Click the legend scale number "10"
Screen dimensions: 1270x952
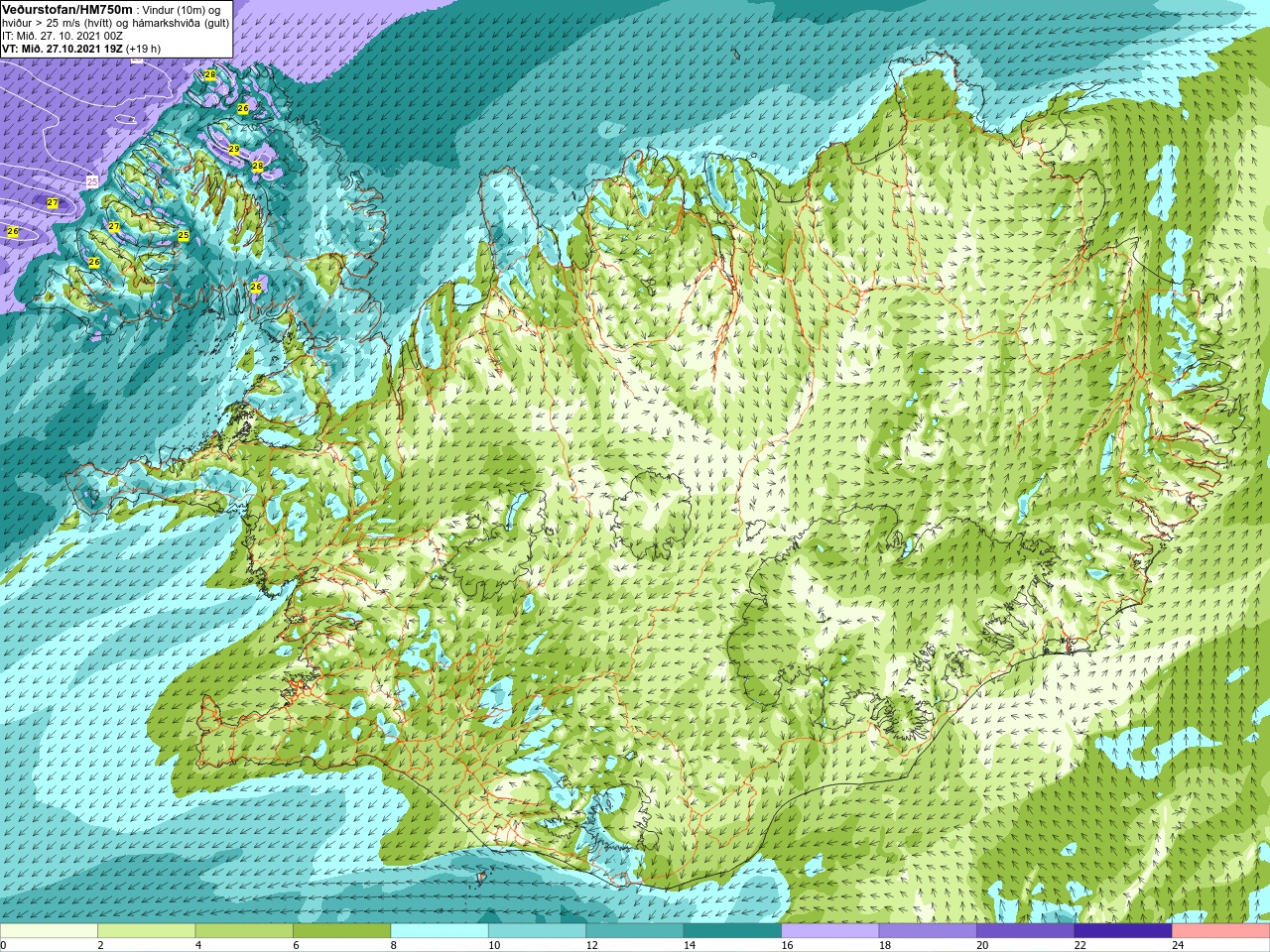[x=494, y=945]
